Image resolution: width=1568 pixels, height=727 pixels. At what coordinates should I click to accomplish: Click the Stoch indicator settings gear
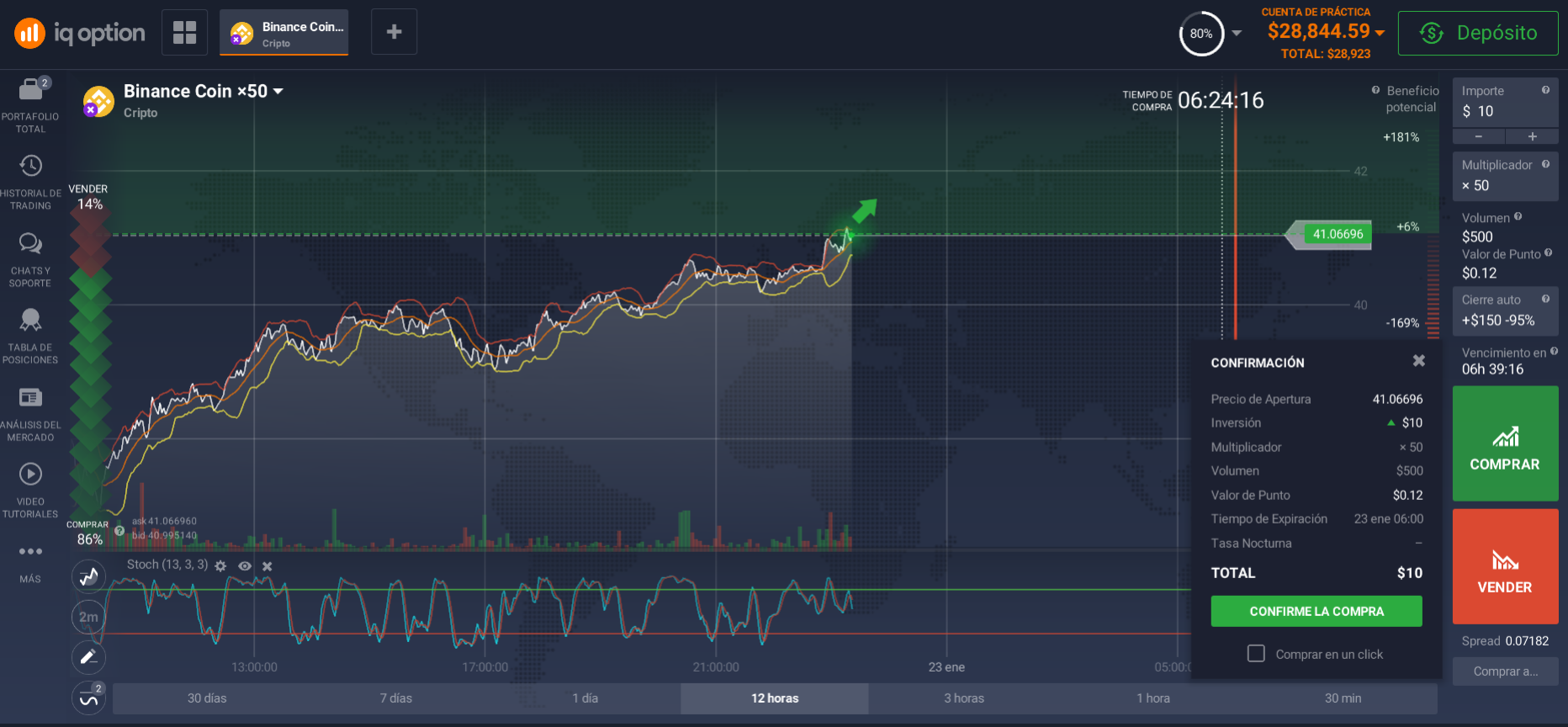coord(220,566)
